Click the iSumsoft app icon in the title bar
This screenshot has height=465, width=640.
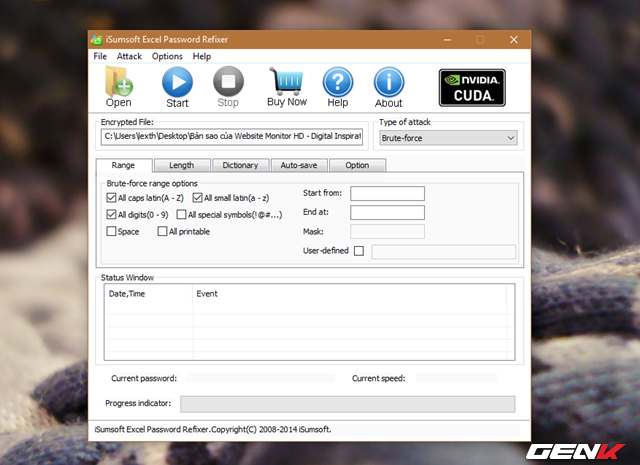tap(96, 40)
